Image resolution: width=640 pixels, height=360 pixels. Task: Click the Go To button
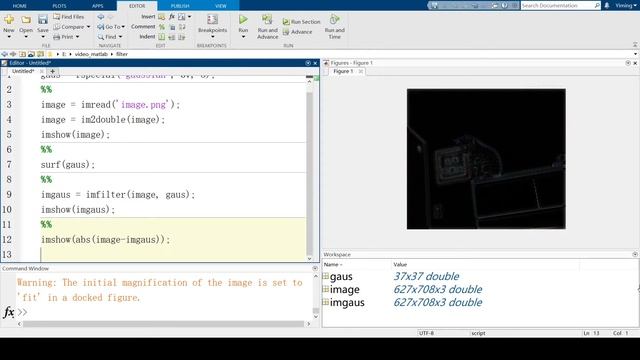coord(111,27)
